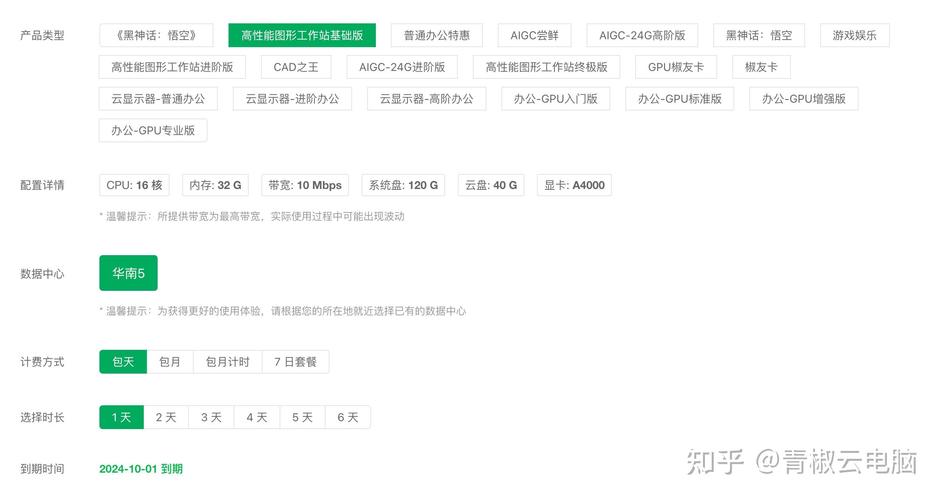The height and width of the screenshot is (500, 941).
Task: Choose 高性能图形工作站基础版 product option
Action: (x=302, y=36)
